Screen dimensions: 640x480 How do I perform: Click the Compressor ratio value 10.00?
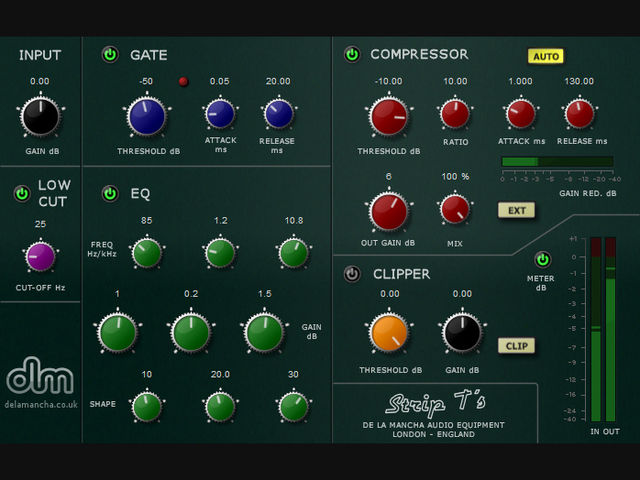click(x=455, y=81)
